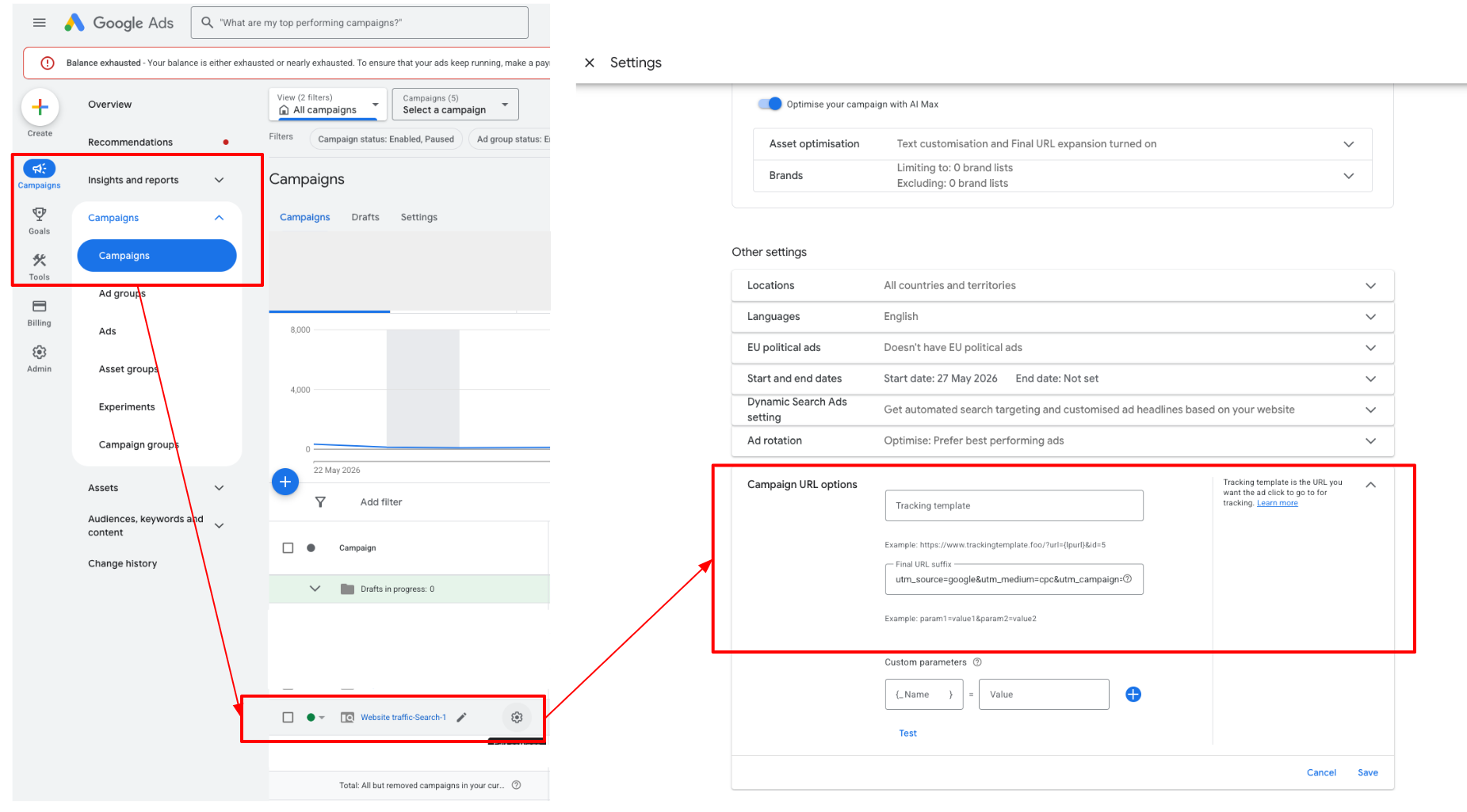
Task: Open Recommendations in navigation
Action: tap(130, 143)
